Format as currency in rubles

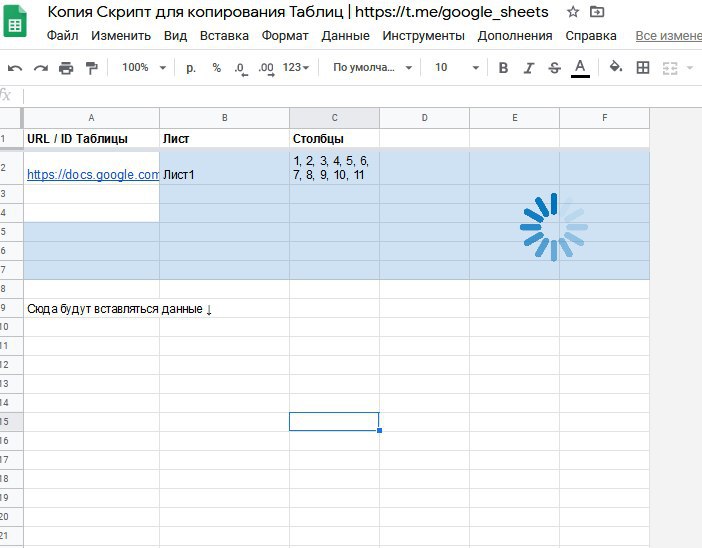tap(191, 68)
